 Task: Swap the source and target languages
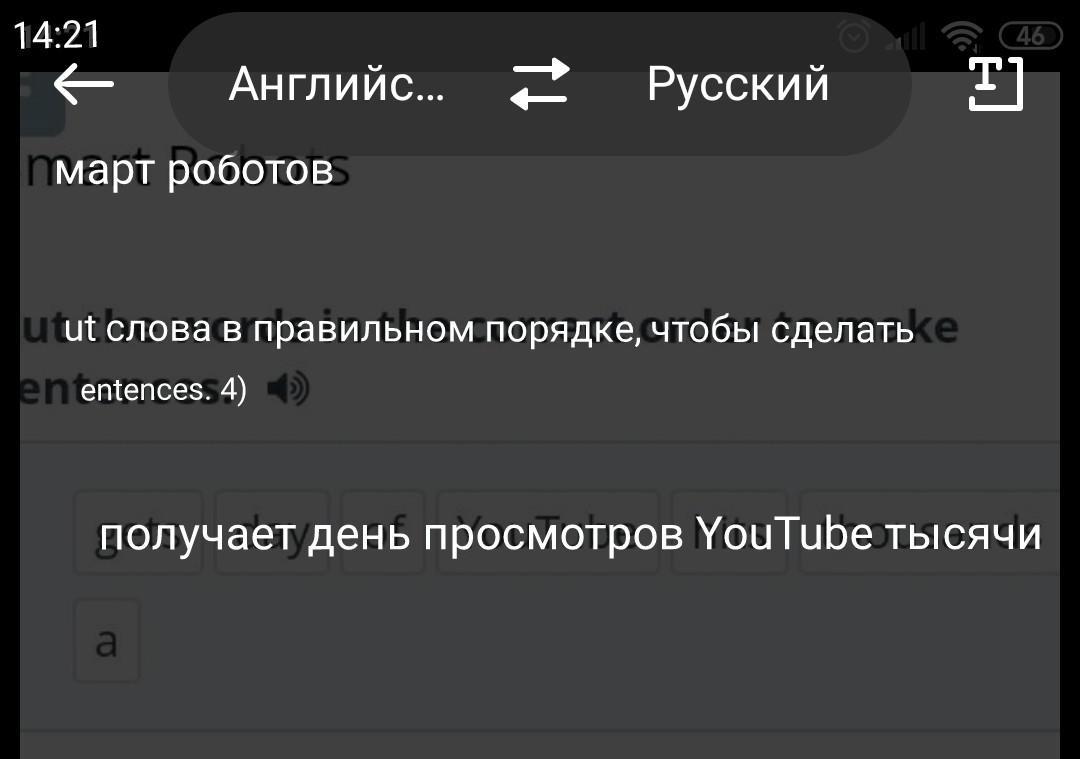click(540, 84)
